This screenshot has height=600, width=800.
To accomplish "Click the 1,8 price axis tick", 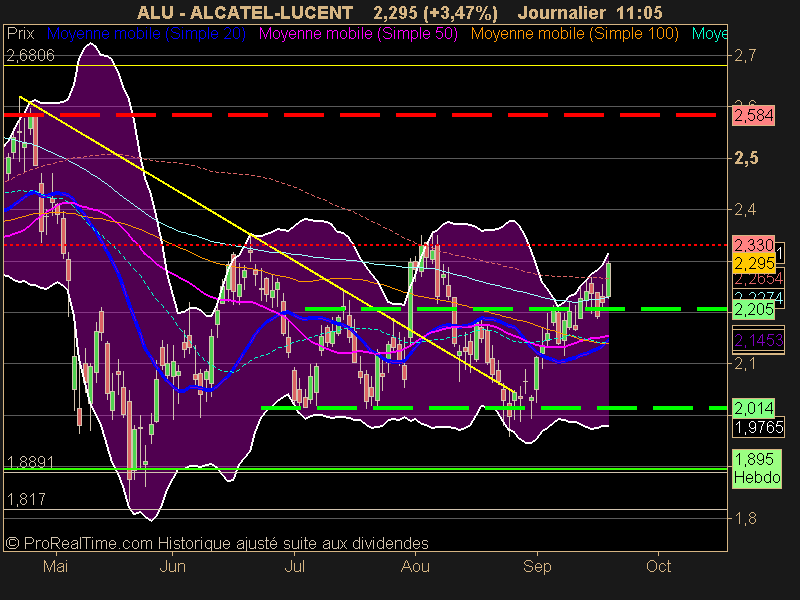I will click(745, 518).
